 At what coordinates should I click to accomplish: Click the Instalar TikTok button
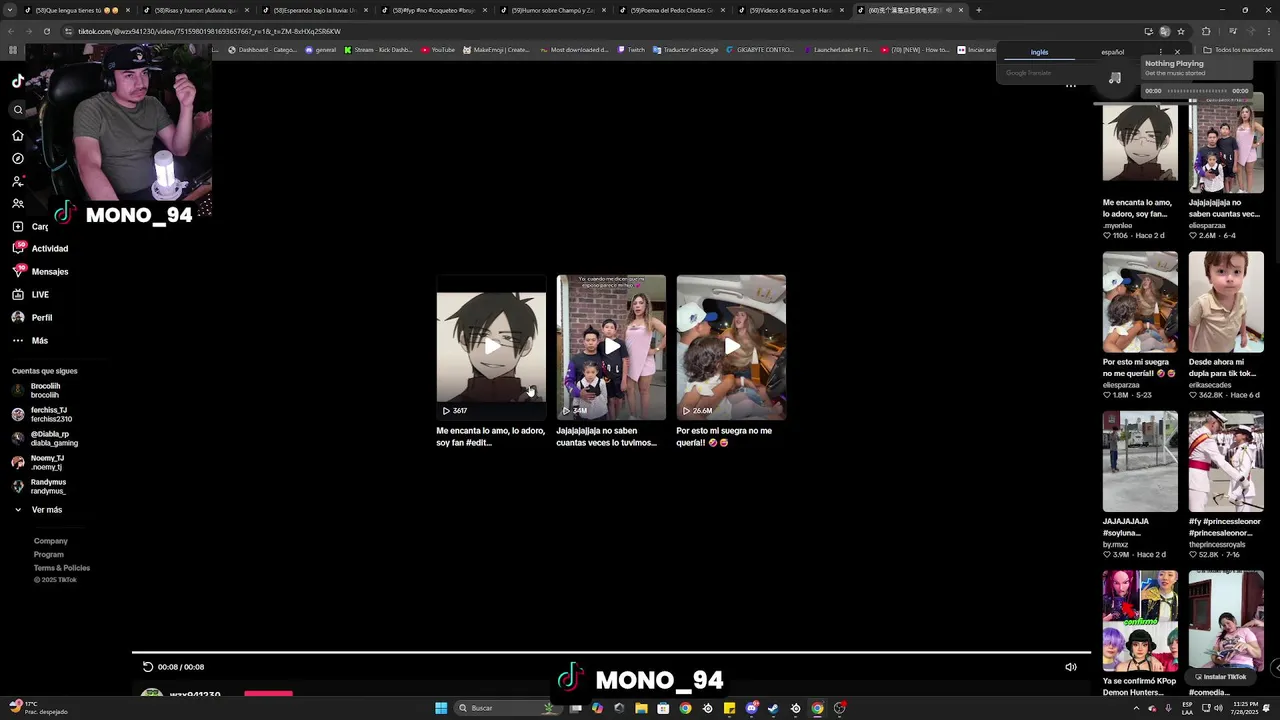(1220, 677)
